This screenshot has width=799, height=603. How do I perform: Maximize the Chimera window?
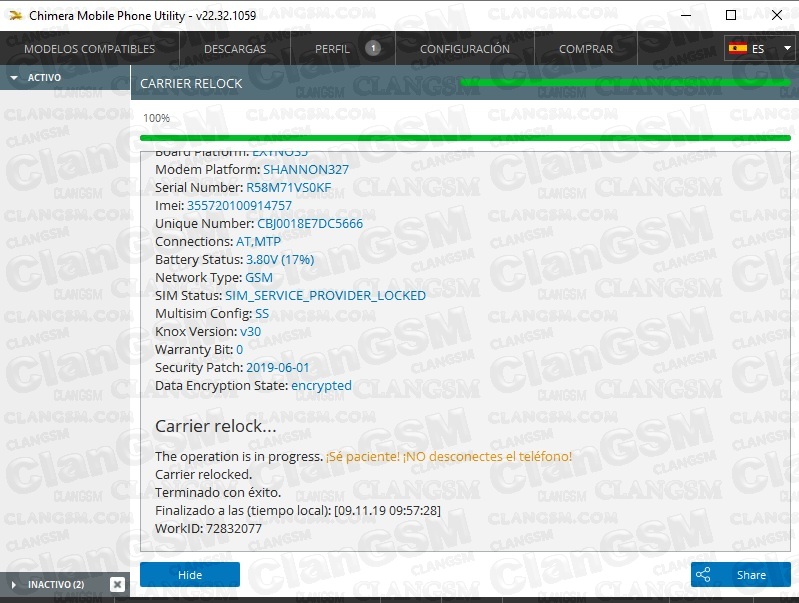pos(731,15)
